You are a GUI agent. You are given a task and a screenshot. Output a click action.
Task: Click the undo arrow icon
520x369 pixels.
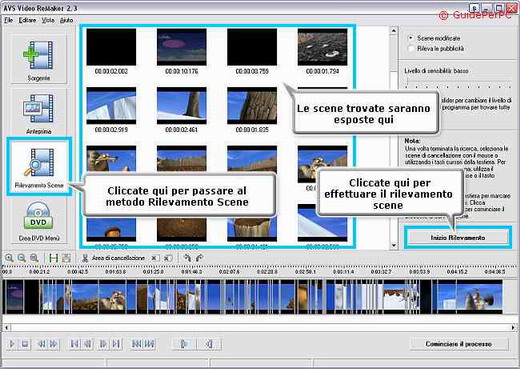pos(187,258)
